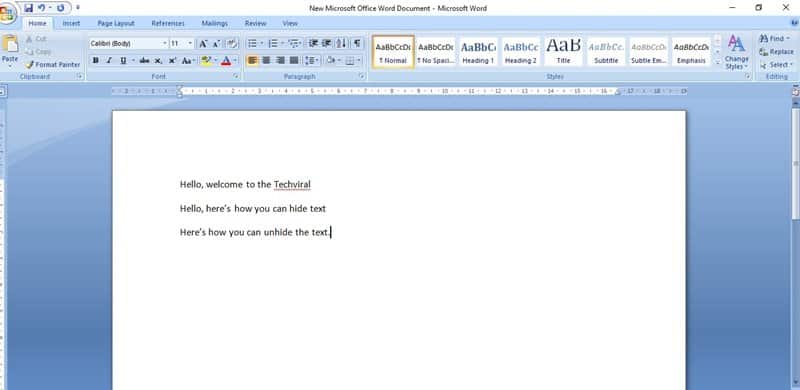Decrease paragraph indent
Image resolution: width=800 pixels, height=390 pixels.
pos(313,44)
